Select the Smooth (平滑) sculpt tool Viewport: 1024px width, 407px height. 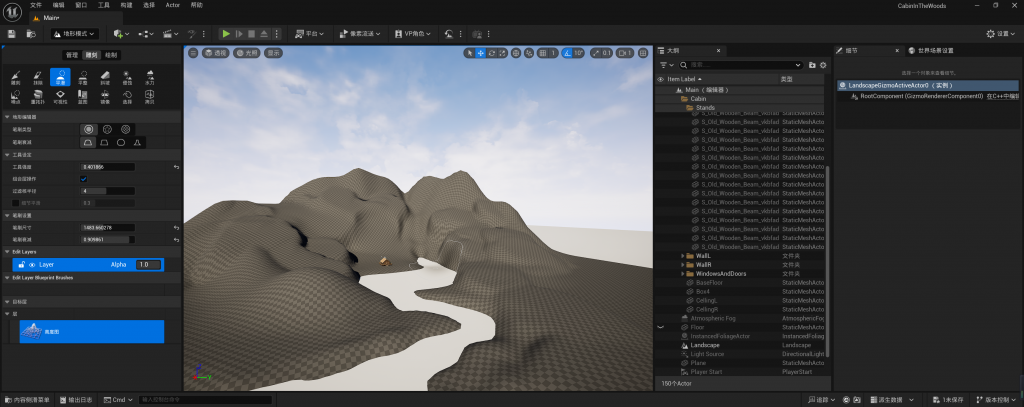click(x=61, y=77)
